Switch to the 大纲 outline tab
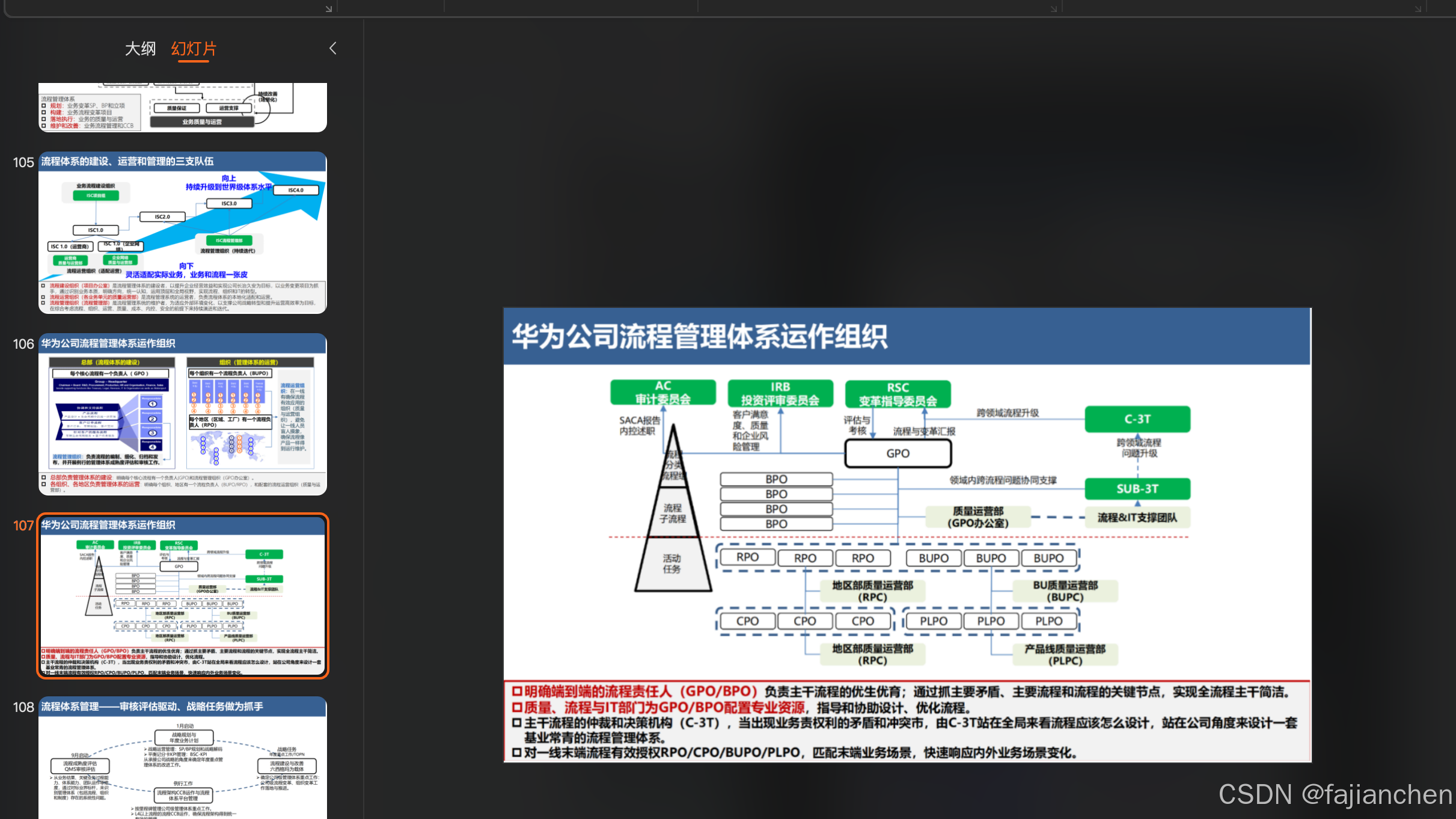The height and width of the screenshot is (819, 1456). pos(140,49)
